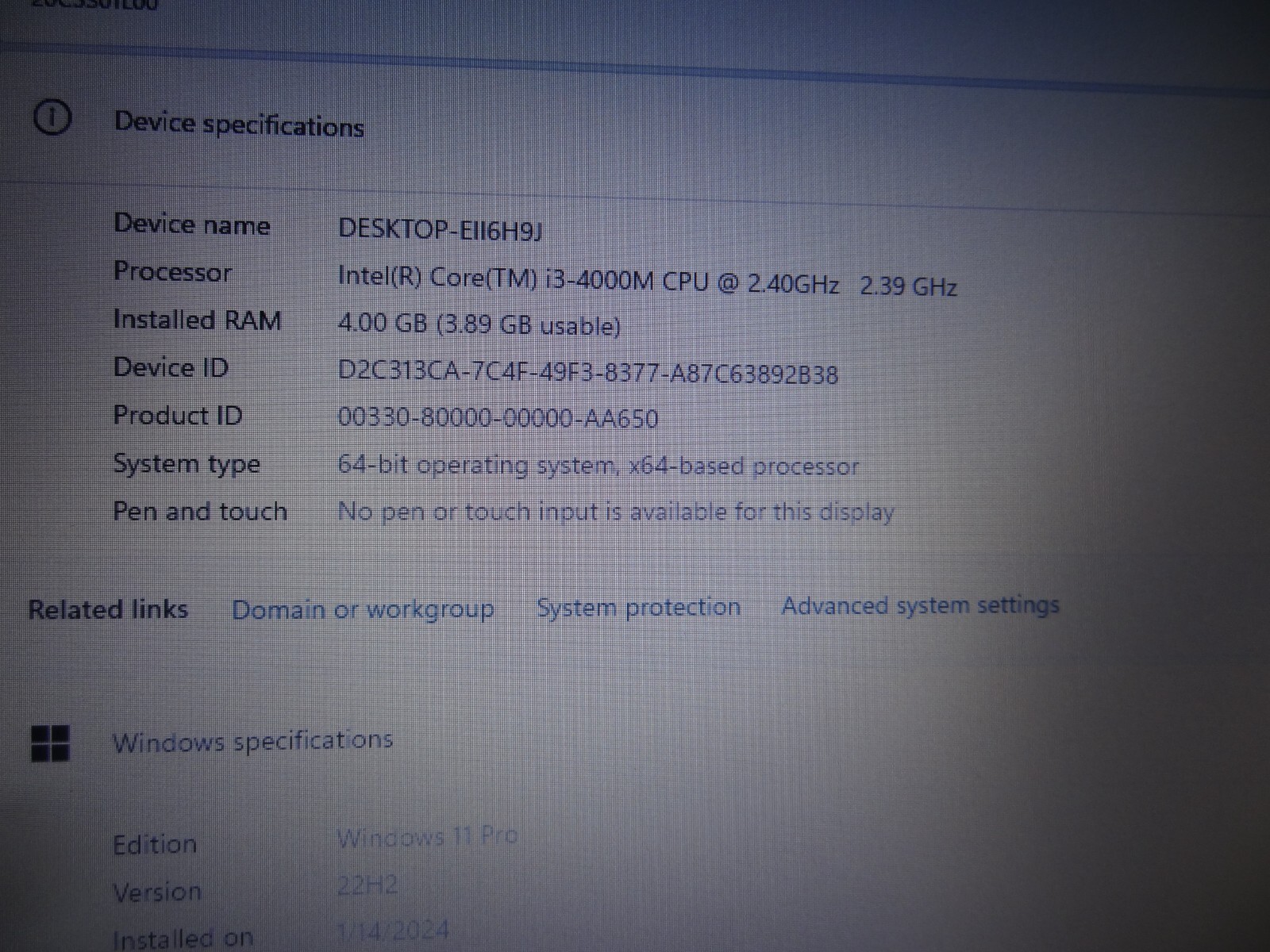
Task: Click the Related links label
Action: click(x=108, y=609)
